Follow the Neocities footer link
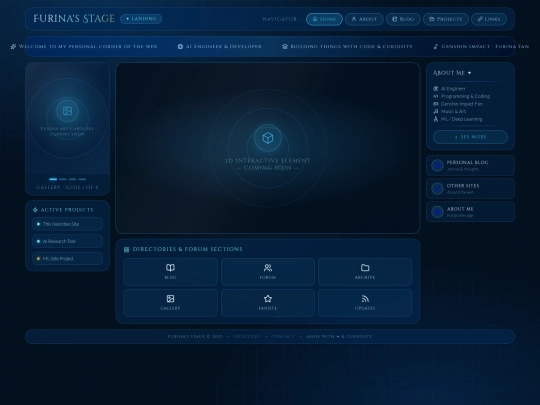Viewport: 540px width, 405px height. coord(247,336)
